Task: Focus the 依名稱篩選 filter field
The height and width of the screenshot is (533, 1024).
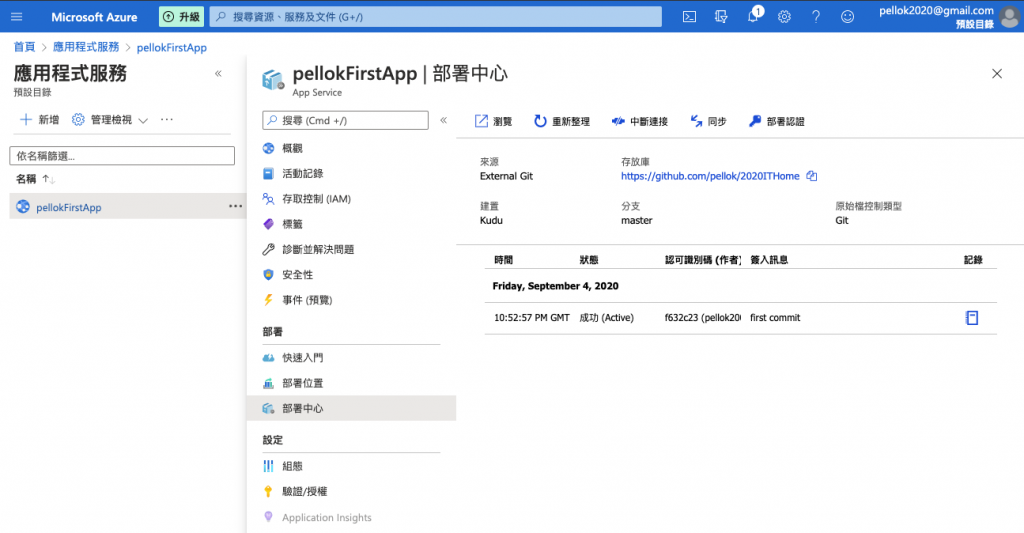Action: point(122,155)
